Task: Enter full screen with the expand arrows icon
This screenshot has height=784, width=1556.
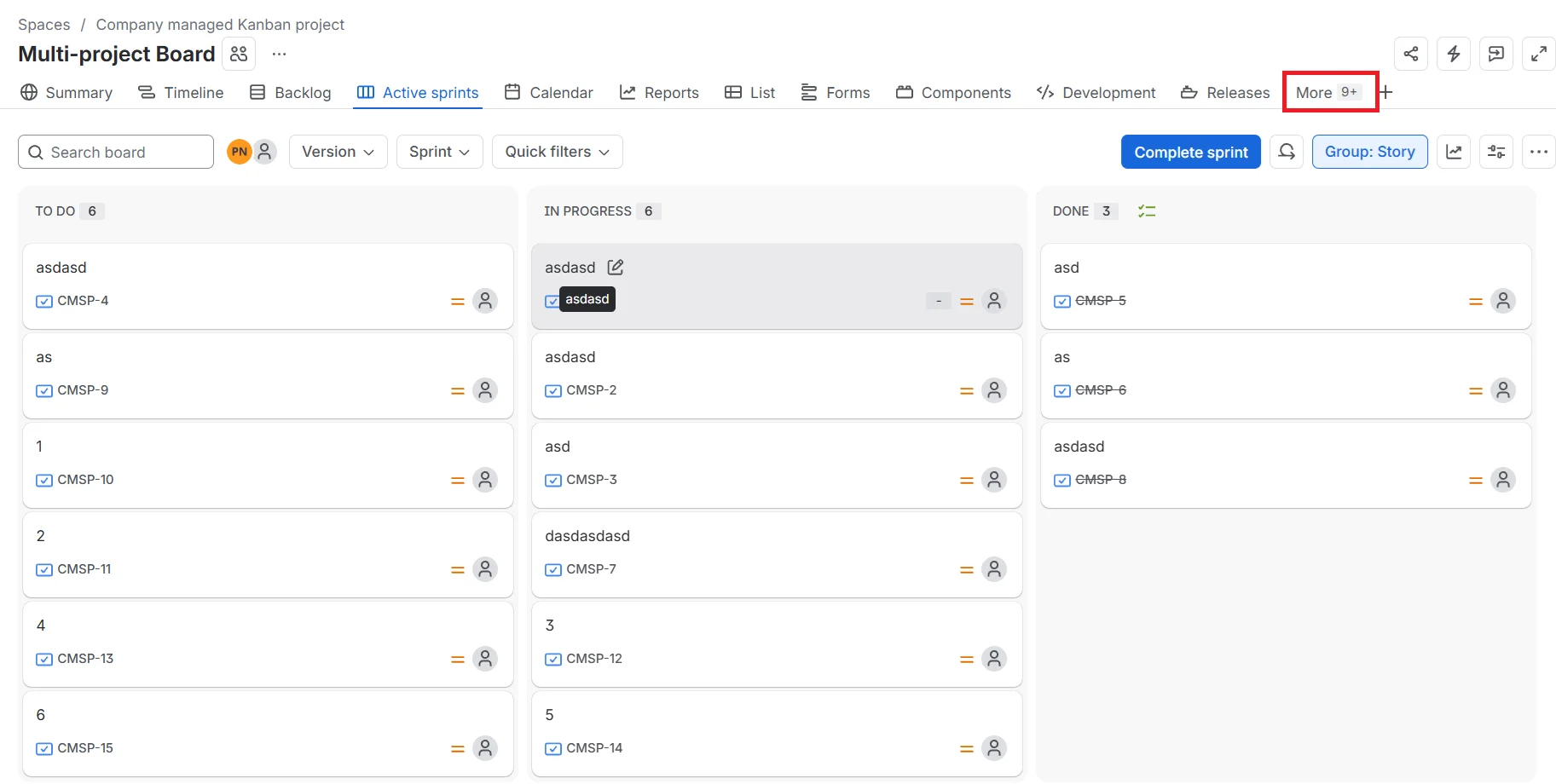Action: tap(1539, 54)
